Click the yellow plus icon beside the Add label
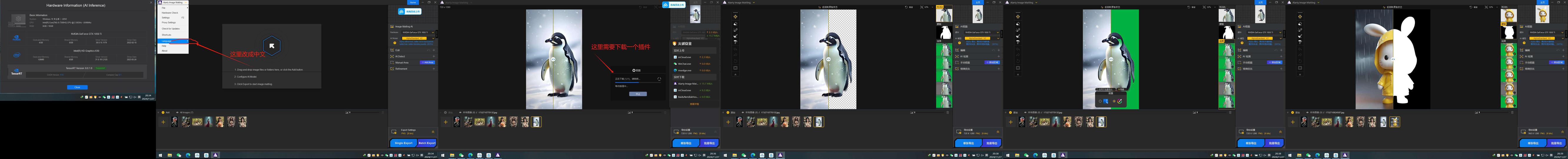 coord(162,112)
